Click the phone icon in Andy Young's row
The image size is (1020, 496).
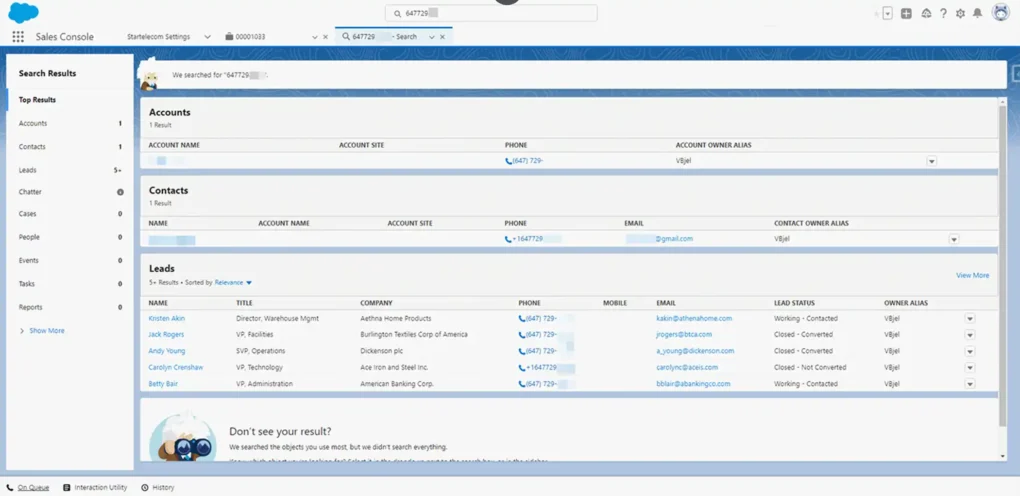[522, 351]
